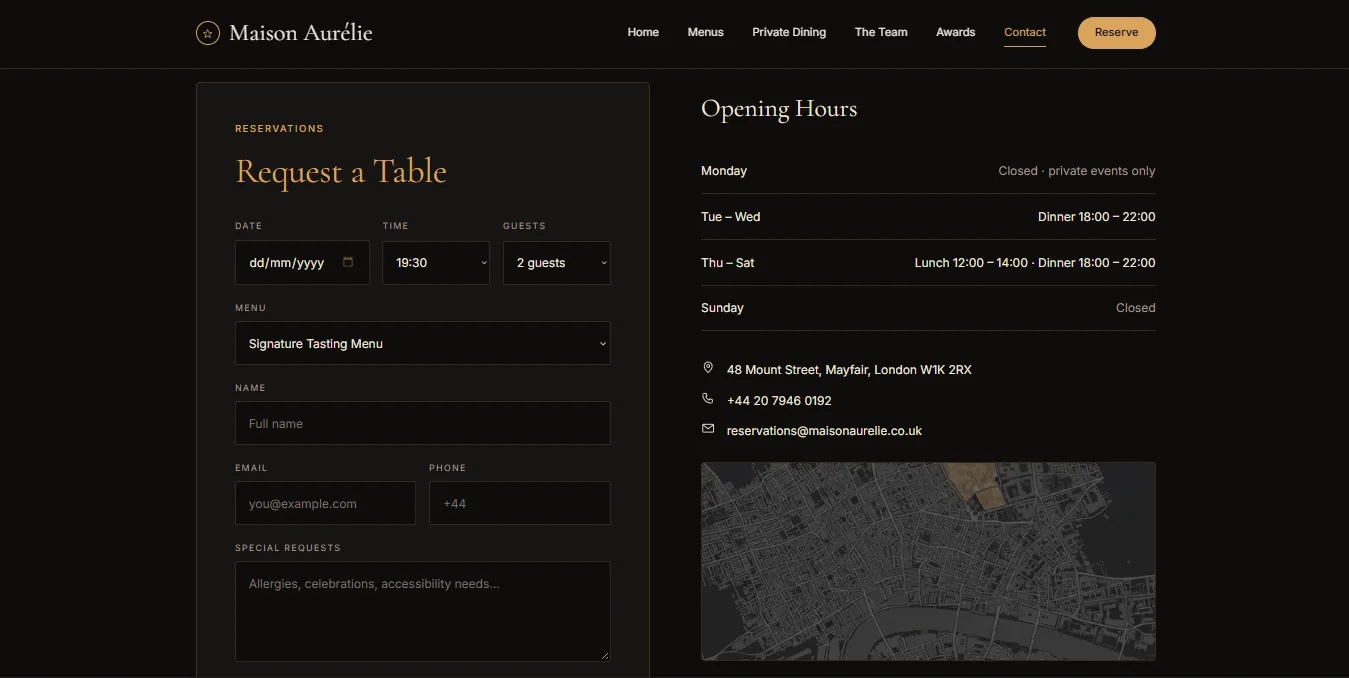
Task: Click the you@example.com email field
Action: tap(325, 503)
